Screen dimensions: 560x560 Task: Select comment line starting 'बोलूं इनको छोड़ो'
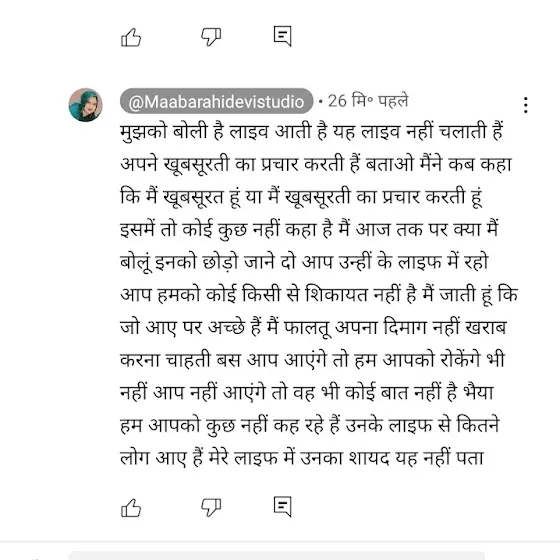(x=304, y=262)
